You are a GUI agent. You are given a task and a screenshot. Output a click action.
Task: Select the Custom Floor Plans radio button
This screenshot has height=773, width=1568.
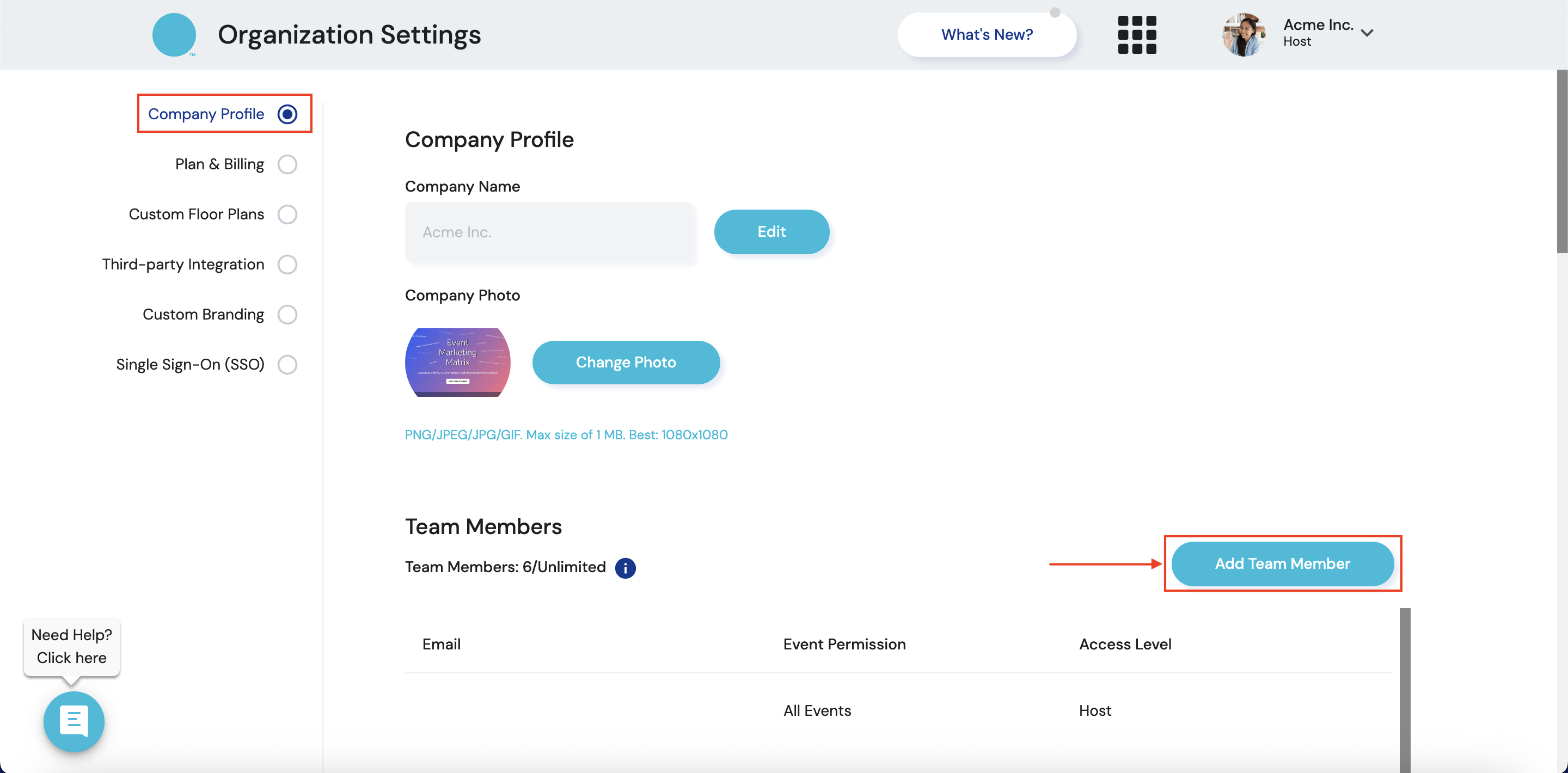287,214
